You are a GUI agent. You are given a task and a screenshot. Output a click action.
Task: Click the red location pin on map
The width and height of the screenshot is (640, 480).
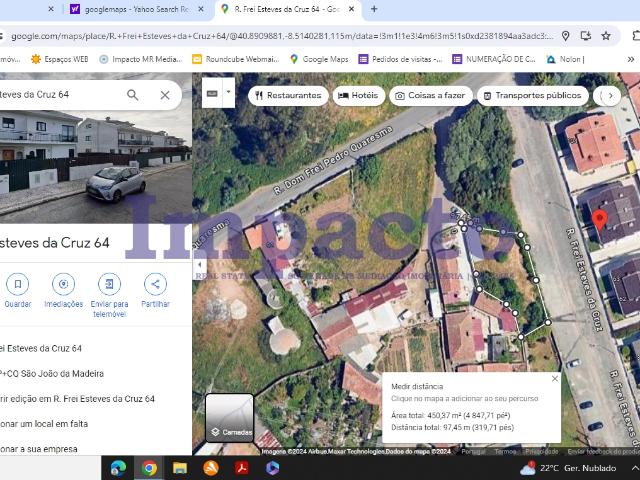(600, 220)
